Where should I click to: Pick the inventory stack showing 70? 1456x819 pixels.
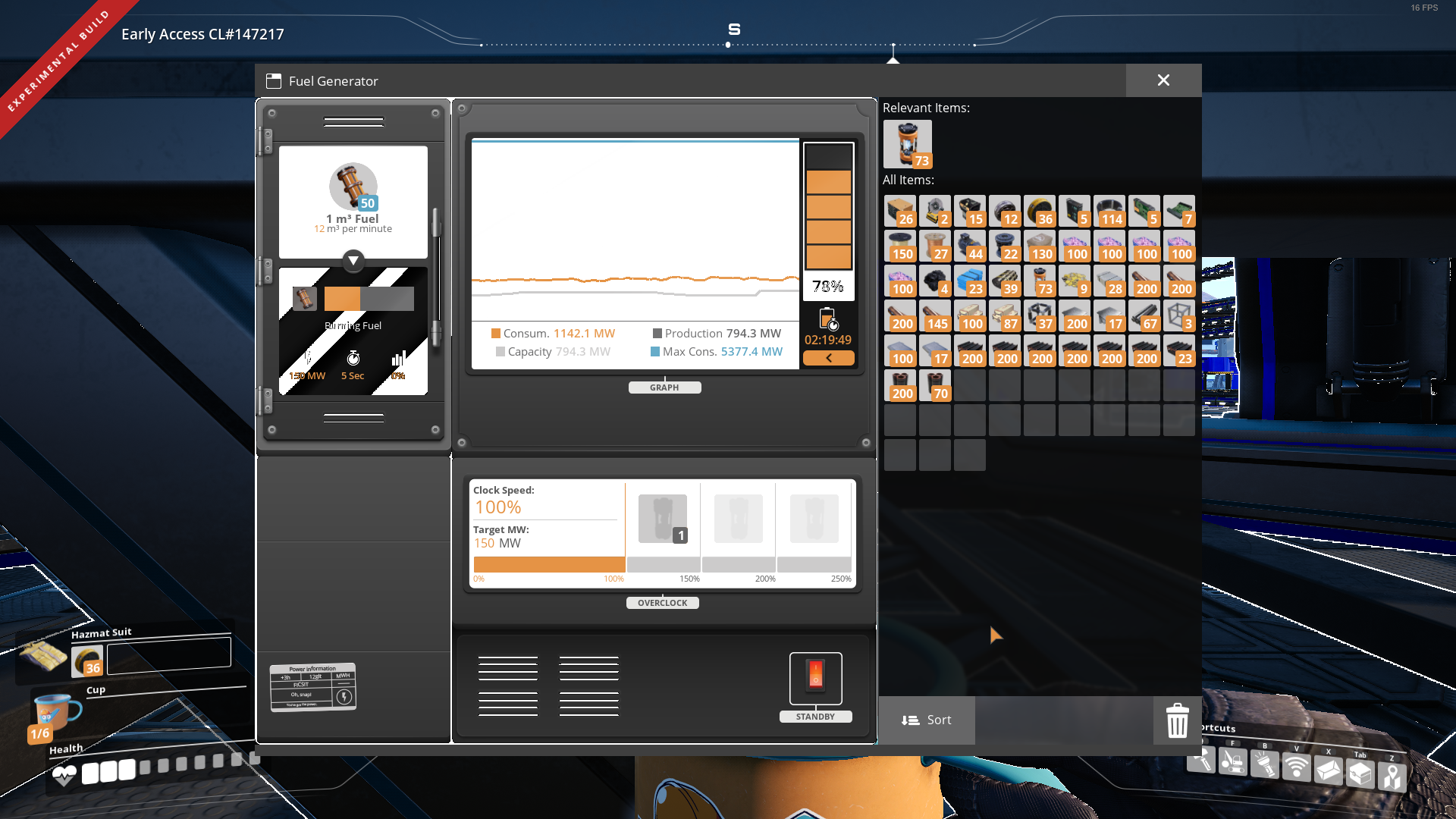935,386
